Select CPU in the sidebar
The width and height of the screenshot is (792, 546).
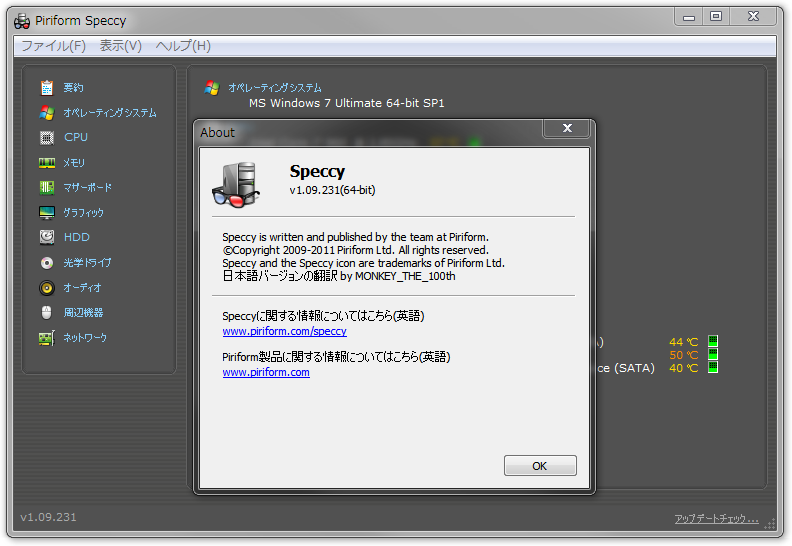click(x=76, y=137)
